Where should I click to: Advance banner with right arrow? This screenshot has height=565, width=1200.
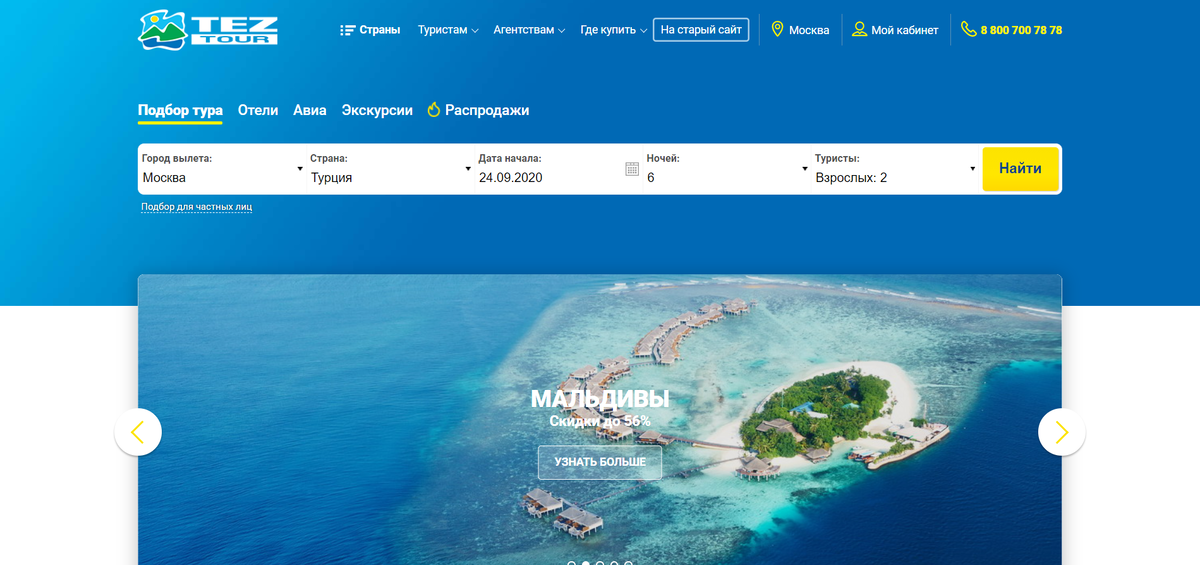tap(1062, 432)
